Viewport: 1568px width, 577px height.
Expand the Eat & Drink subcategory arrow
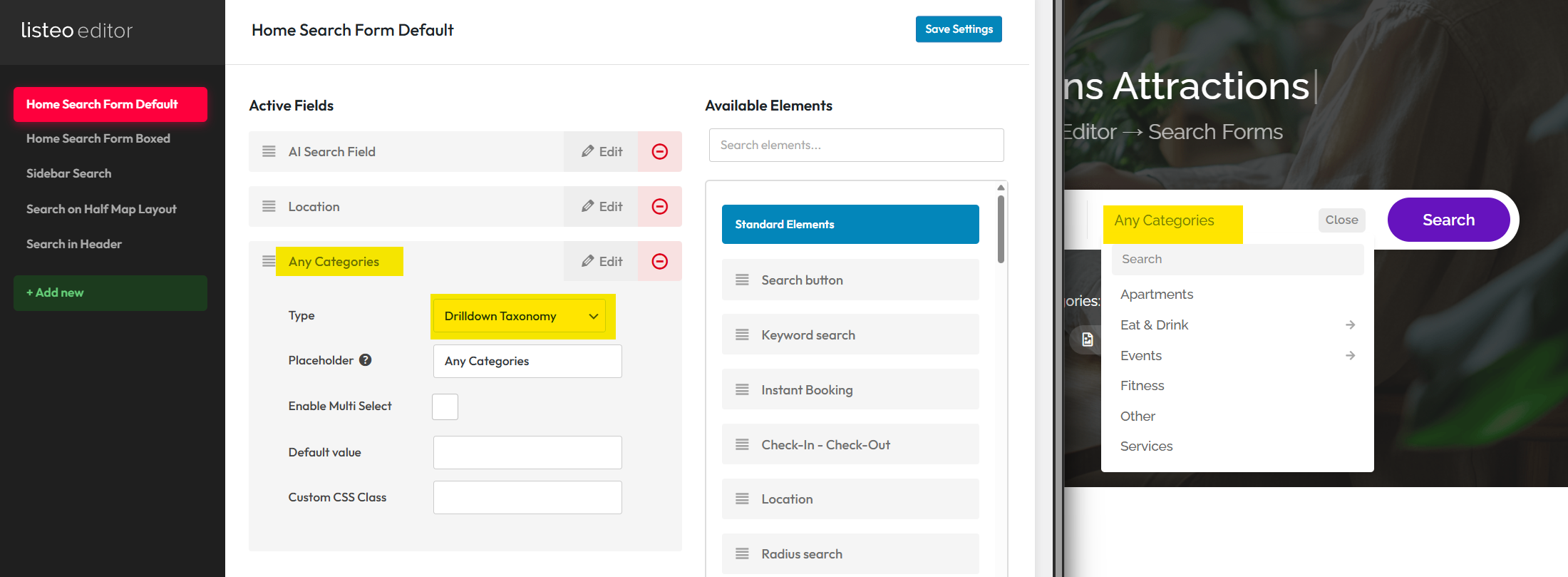[x=1350, y=325]
